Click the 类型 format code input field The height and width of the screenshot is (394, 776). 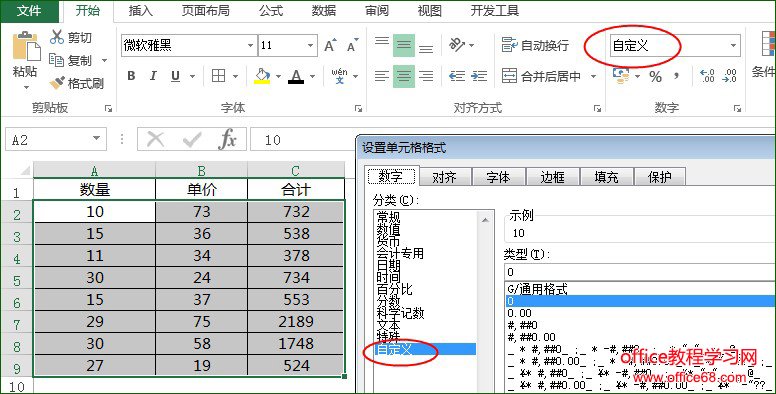tap(640, 272)
